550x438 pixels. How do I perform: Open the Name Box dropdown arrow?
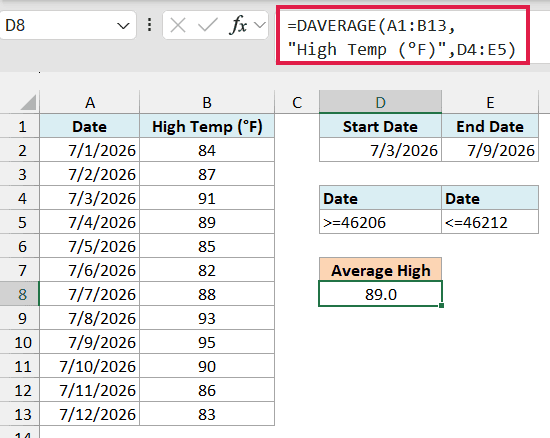pyautogui.click(x=123, y=26)
